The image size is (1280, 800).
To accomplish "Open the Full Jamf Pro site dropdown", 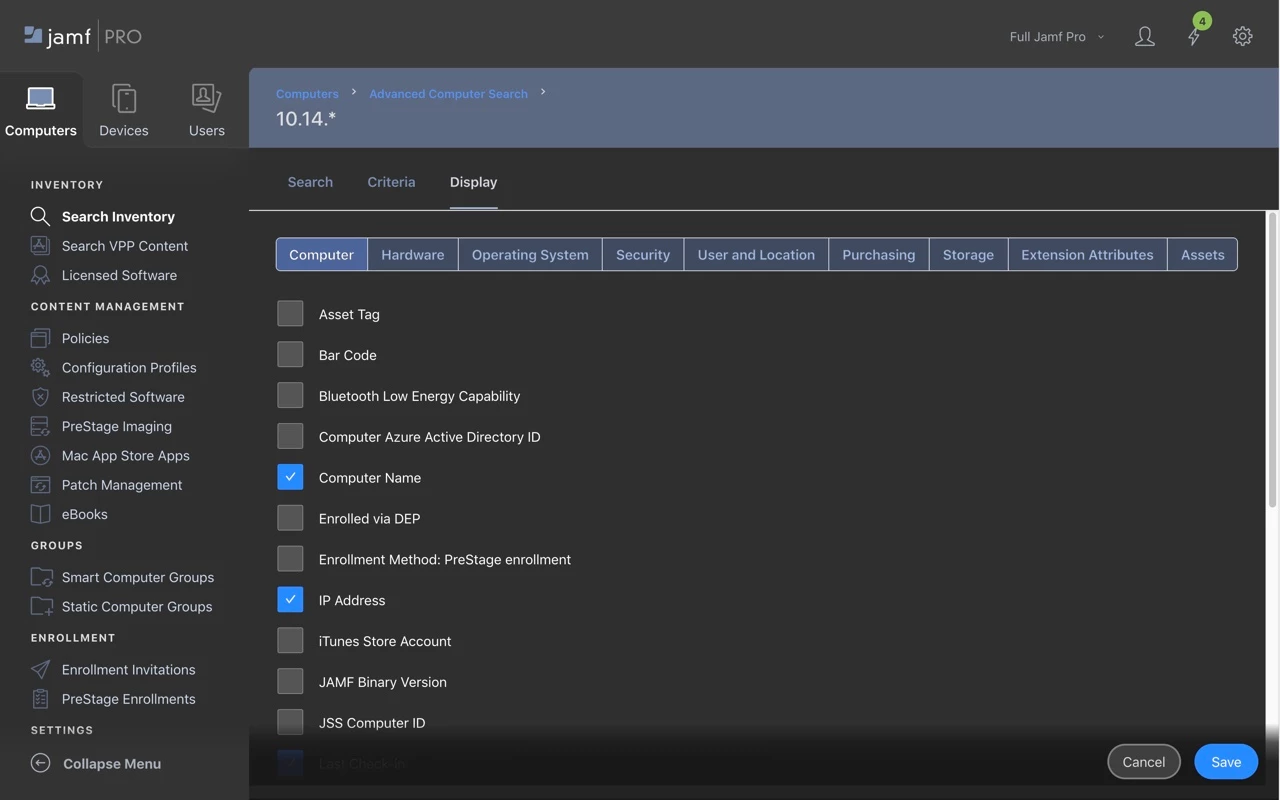I will click(x=1057, y=37).
